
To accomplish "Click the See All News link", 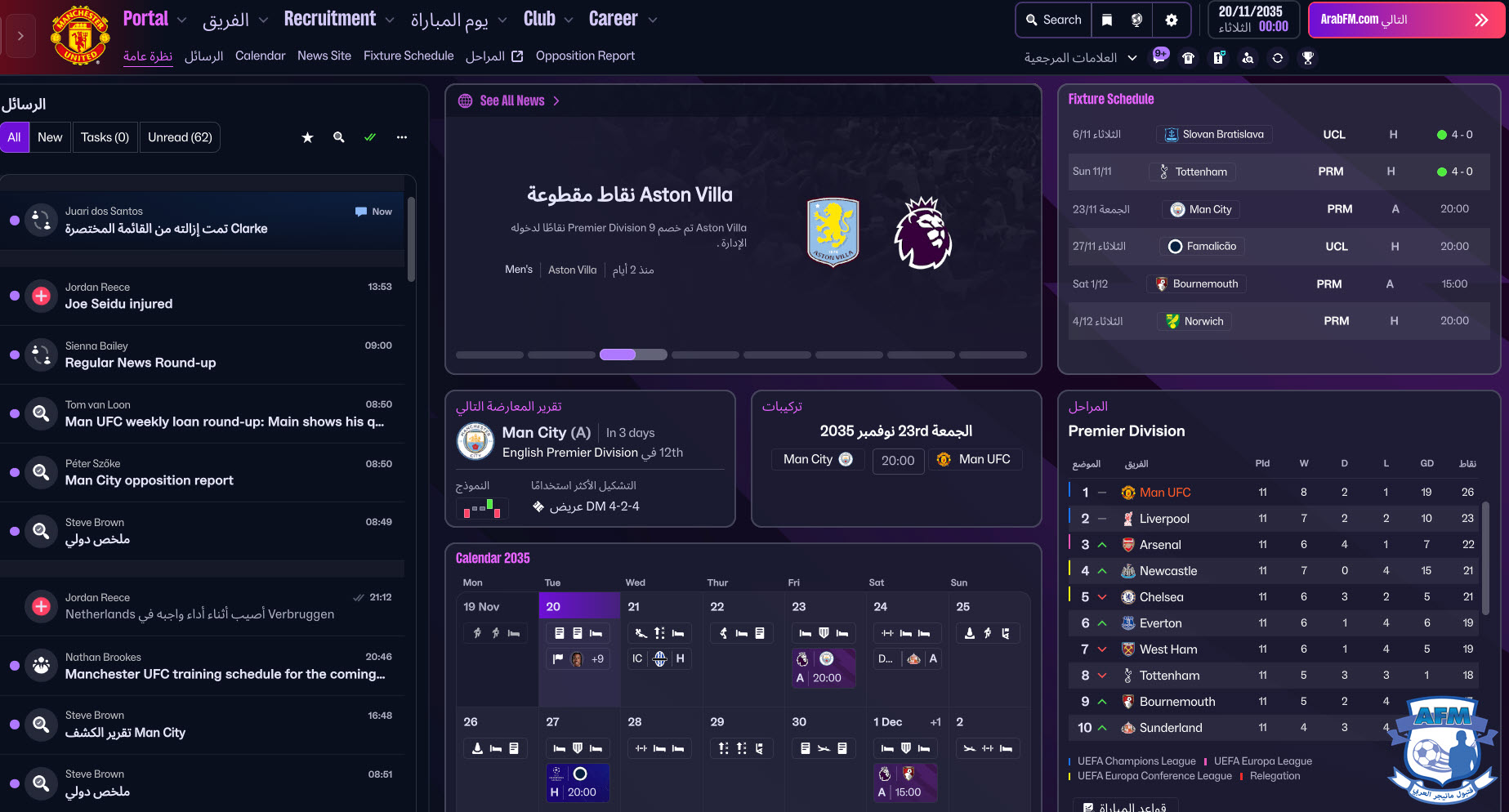I will point(511,100).
